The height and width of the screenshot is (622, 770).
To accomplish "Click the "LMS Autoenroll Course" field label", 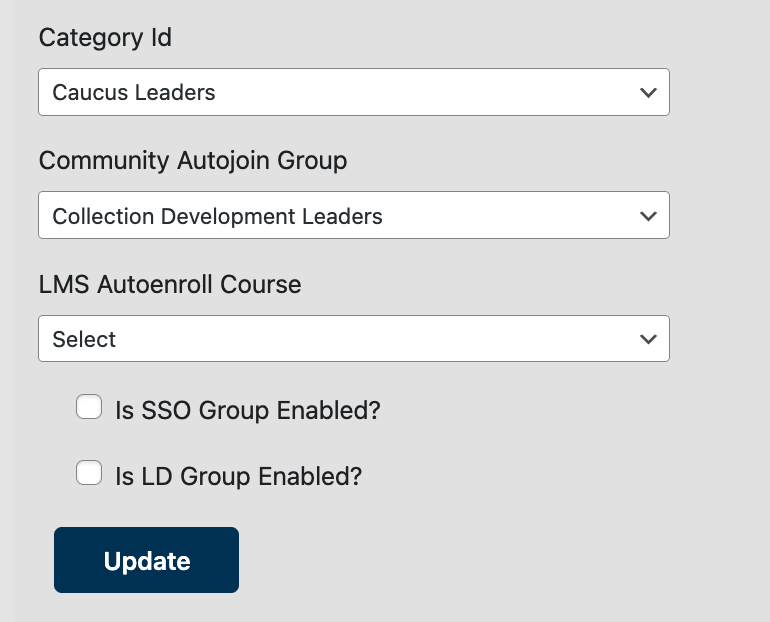I will (170, 284).
